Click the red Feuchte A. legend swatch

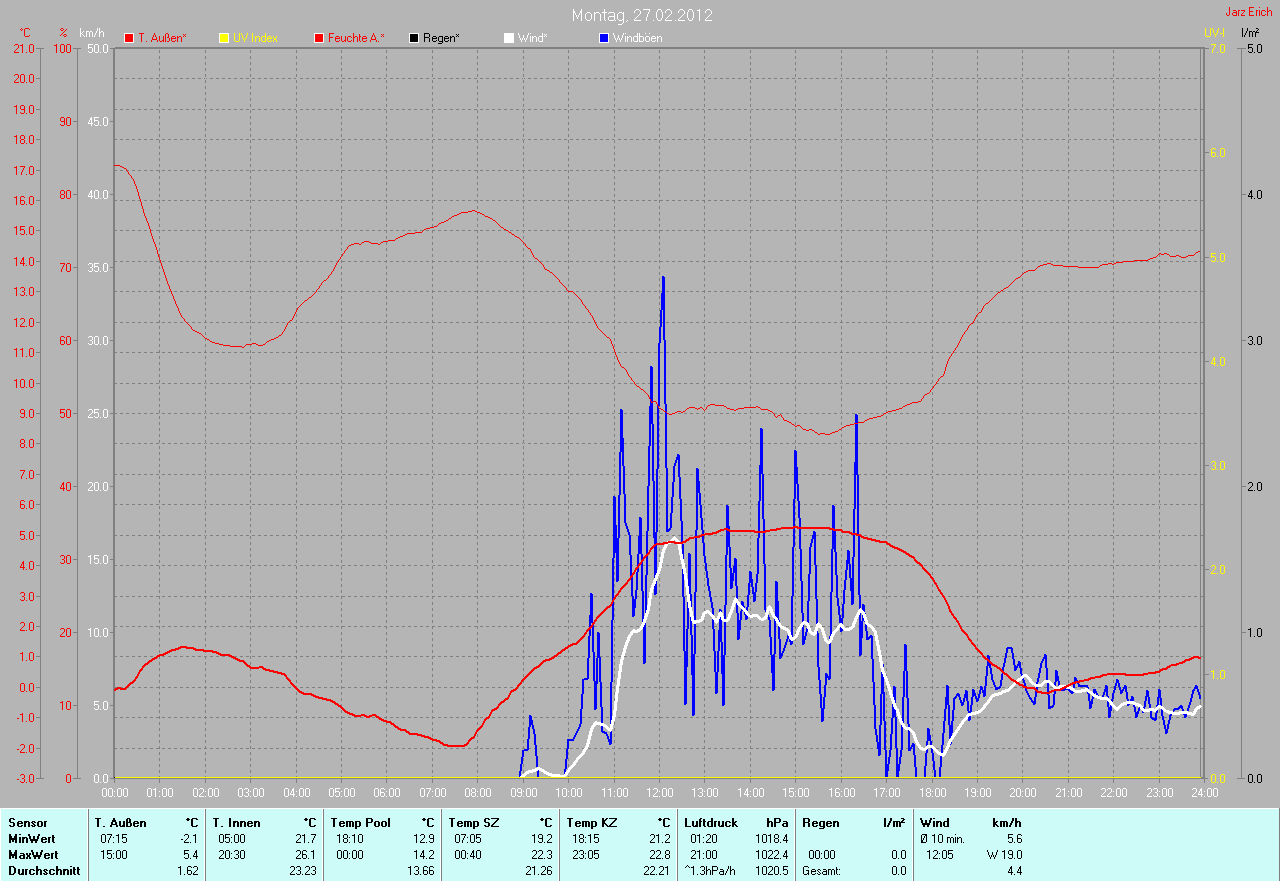[x=319, y=38]
